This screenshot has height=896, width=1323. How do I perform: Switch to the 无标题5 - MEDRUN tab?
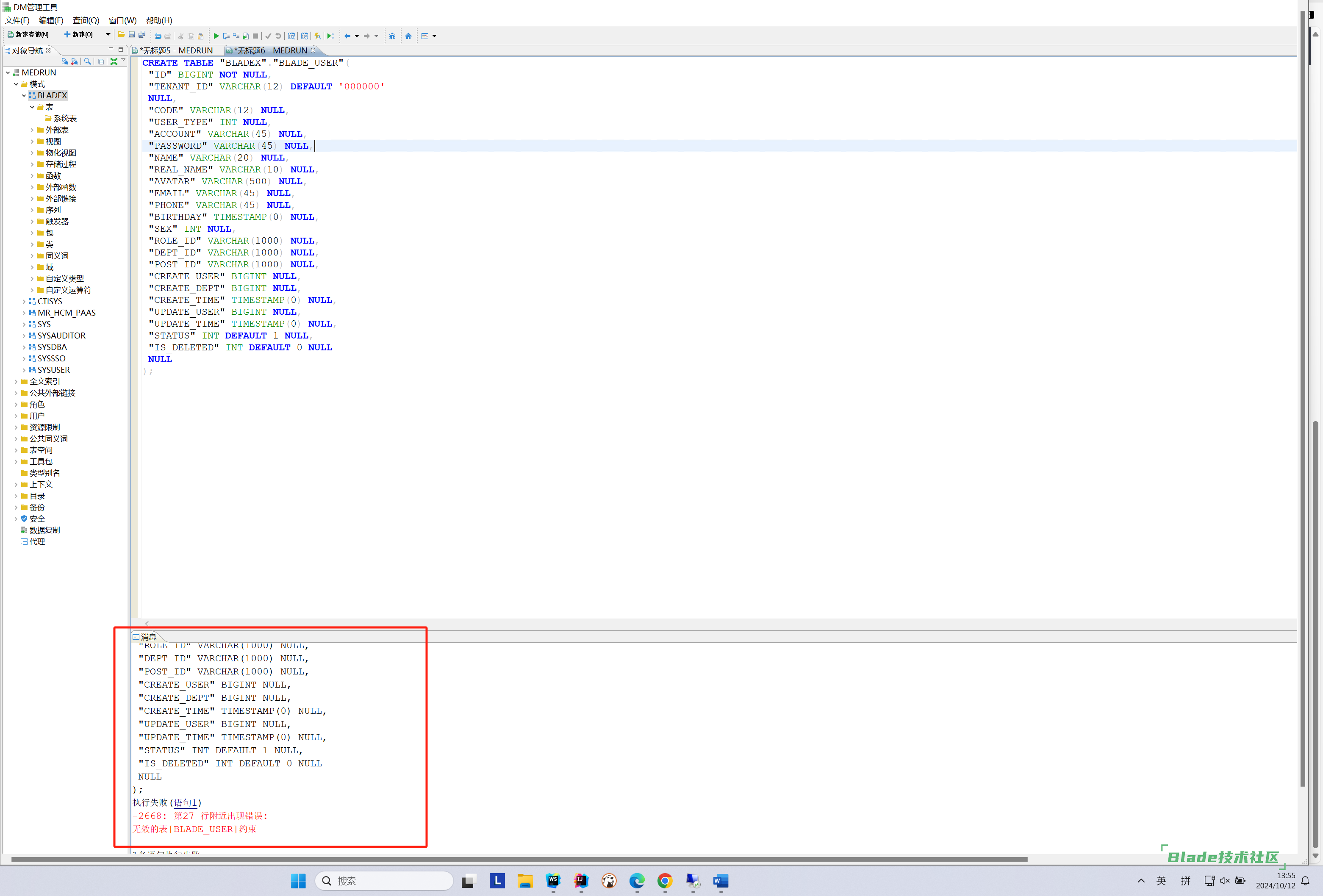point(176,51)
